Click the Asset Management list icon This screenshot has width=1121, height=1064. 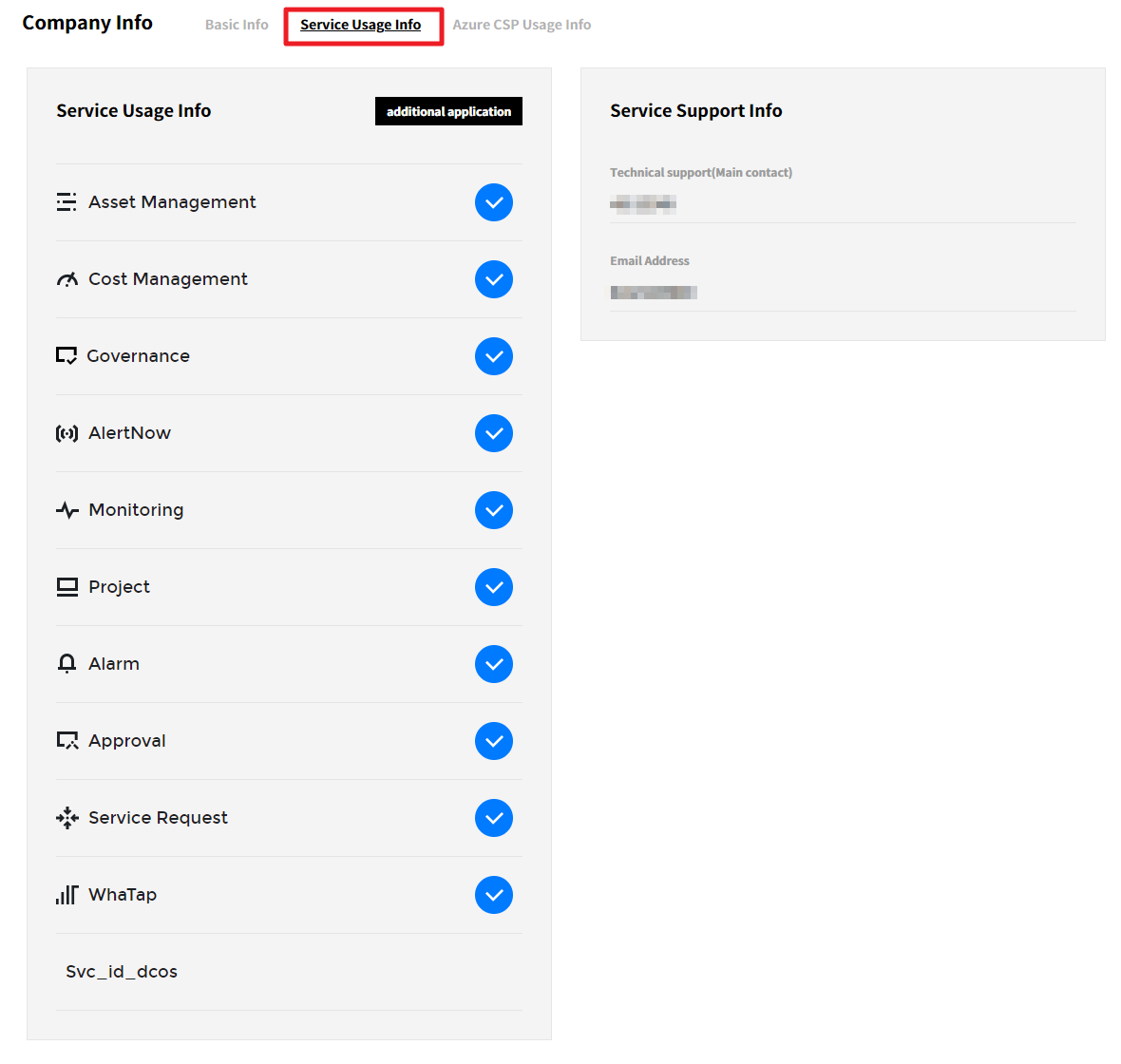point(66,202)
